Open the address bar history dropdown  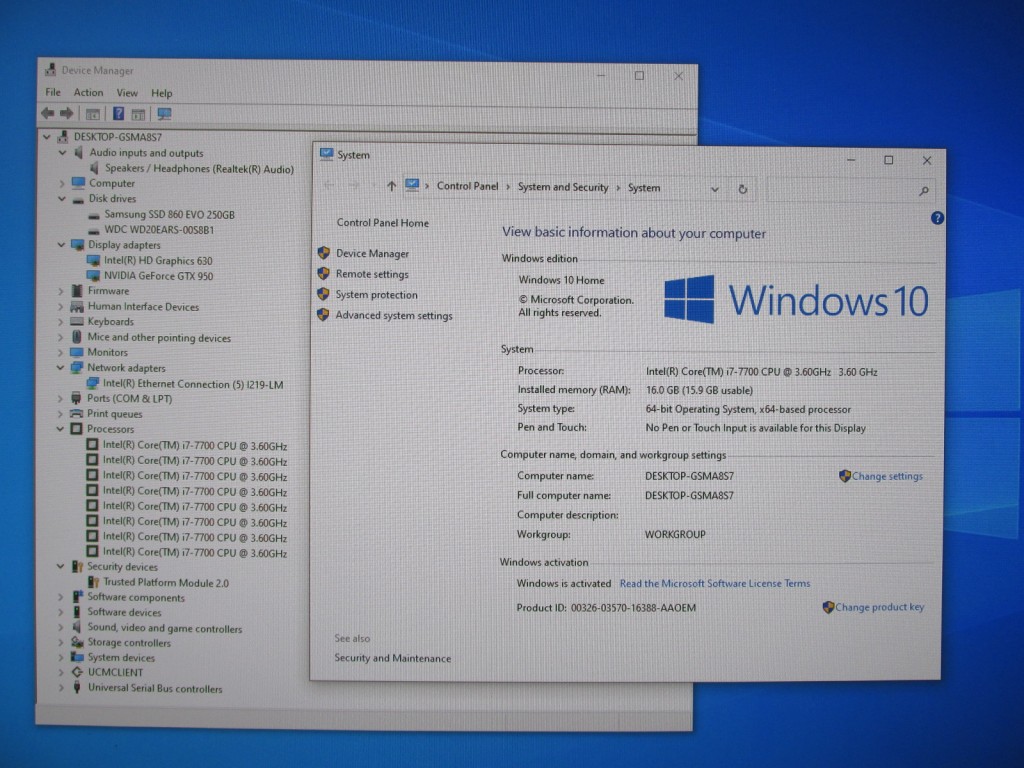(714, 189)
